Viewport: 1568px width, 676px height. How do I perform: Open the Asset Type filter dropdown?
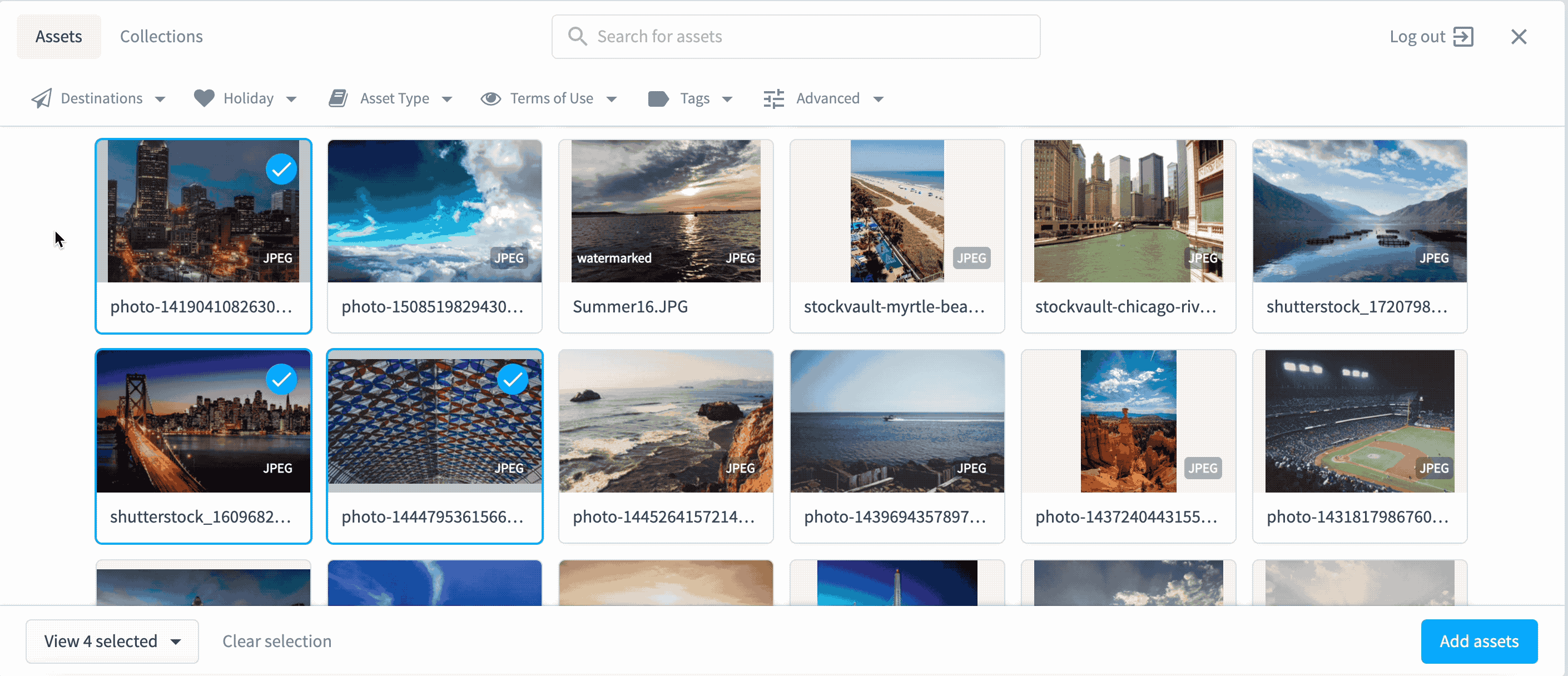coord(390,98)
